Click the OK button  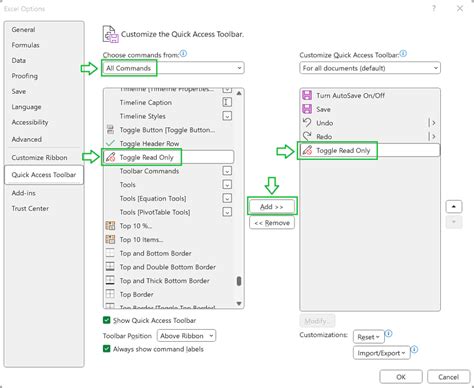[401, 377]
